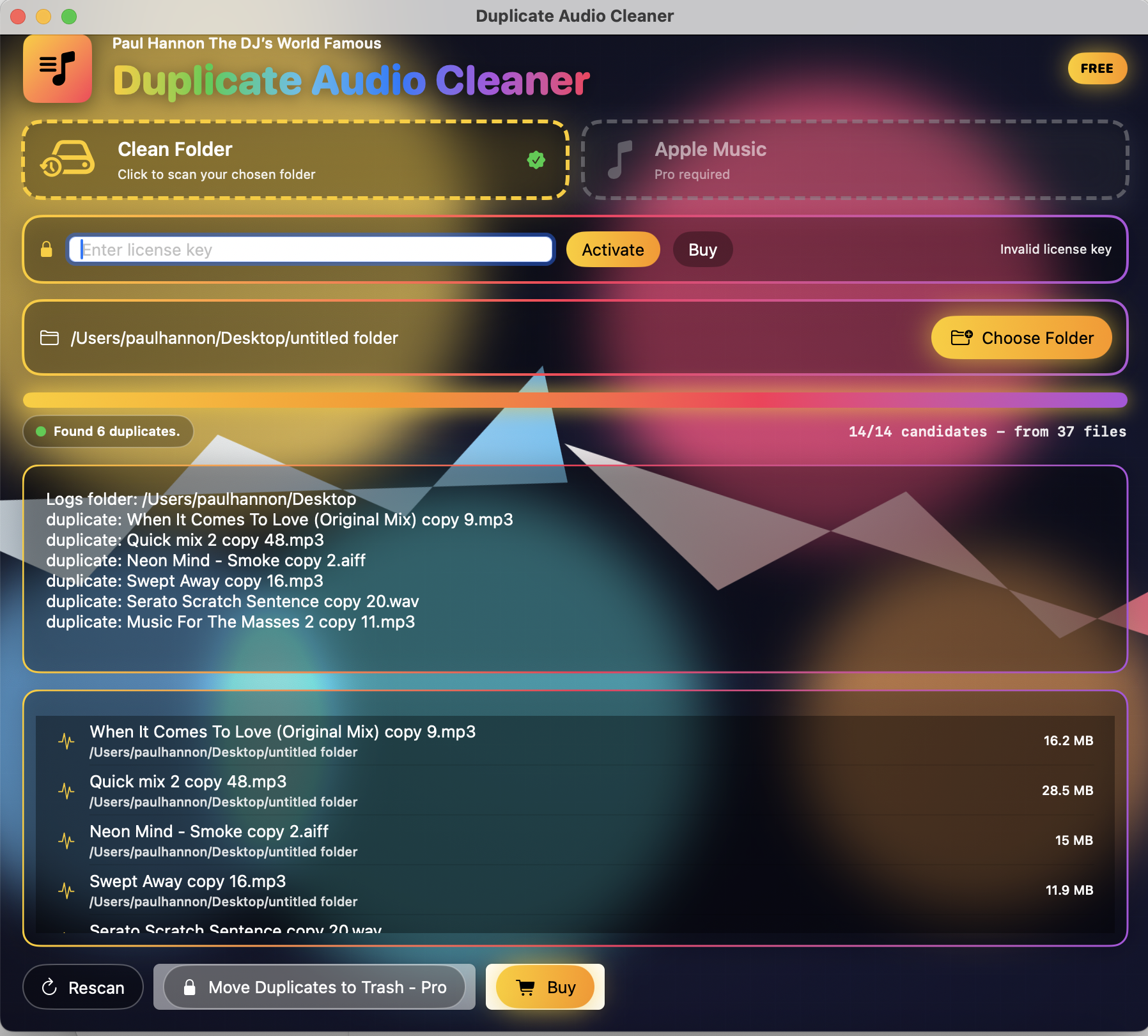Click log line for When It Comes To Love
This screenshot has height=1036, width=1148.
pyautogui.click(x=279, y=520)
